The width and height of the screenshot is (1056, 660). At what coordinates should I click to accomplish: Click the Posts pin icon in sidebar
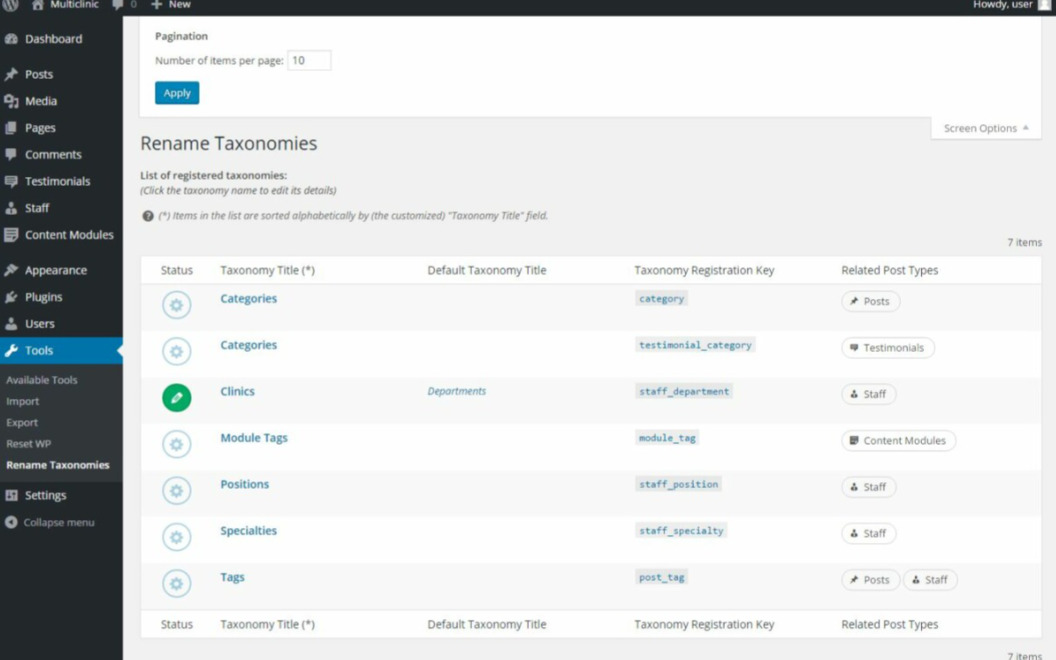click(x=11, y=74)
